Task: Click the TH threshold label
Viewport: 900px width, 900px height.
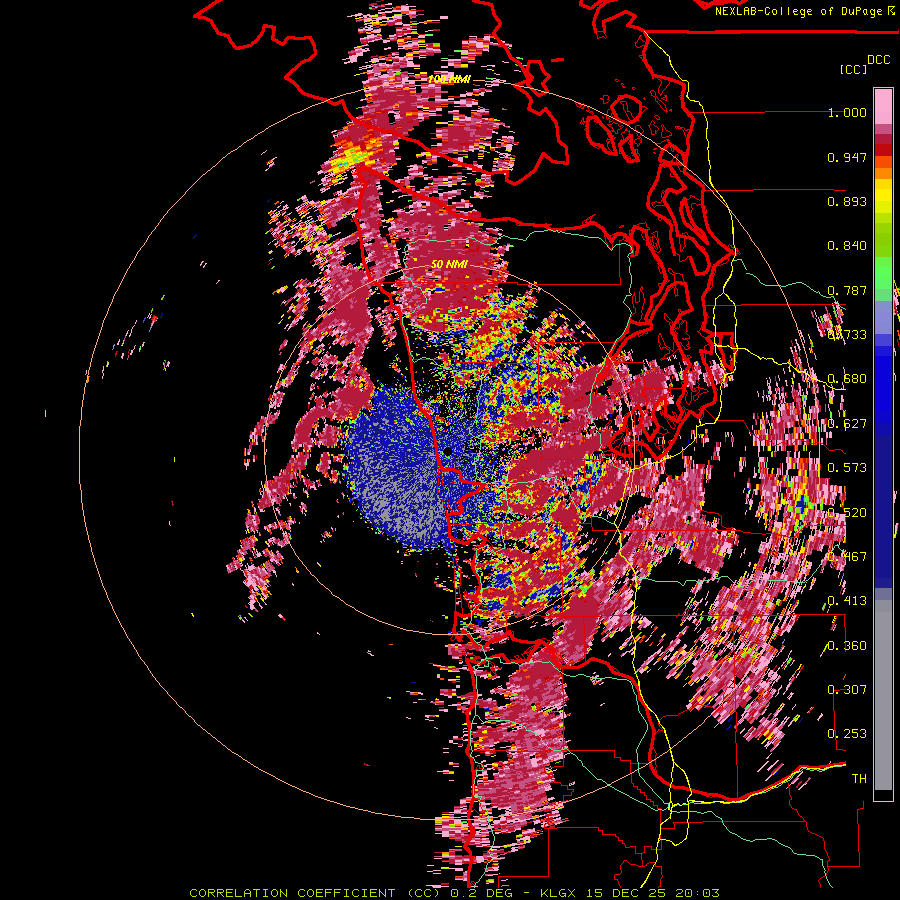Action: tap(859, 779)
